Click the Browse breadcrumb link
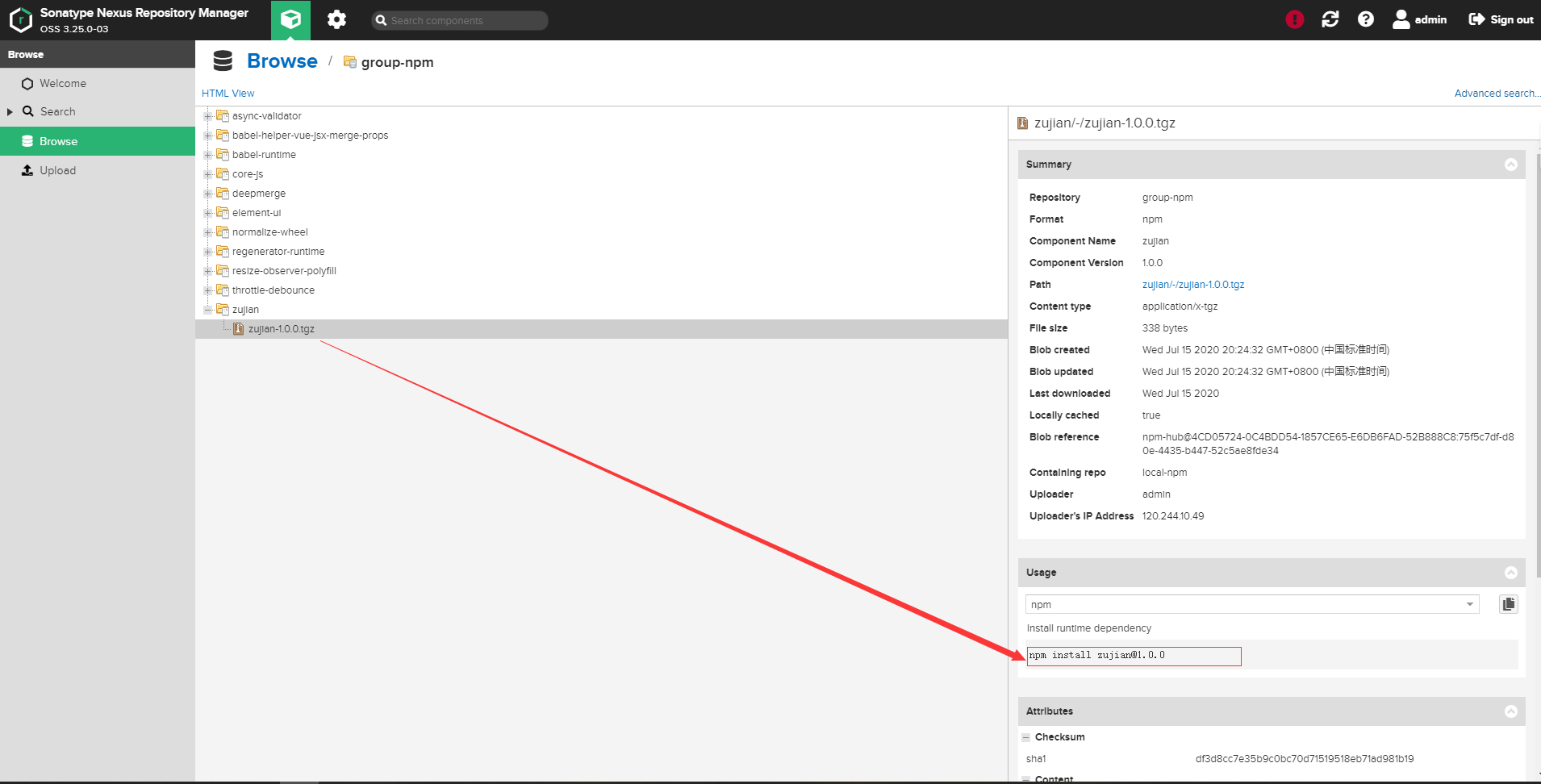The height and width of the screenshot is (784, 1541). 282,61
